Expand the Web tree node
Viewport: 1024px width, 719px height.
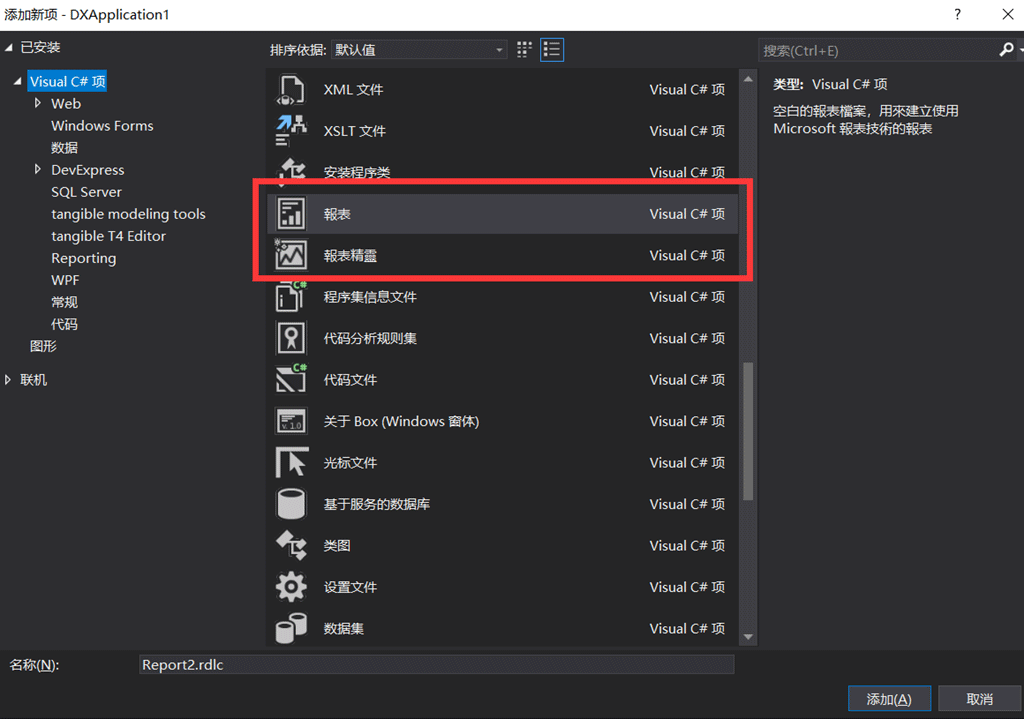coord(38,103)
